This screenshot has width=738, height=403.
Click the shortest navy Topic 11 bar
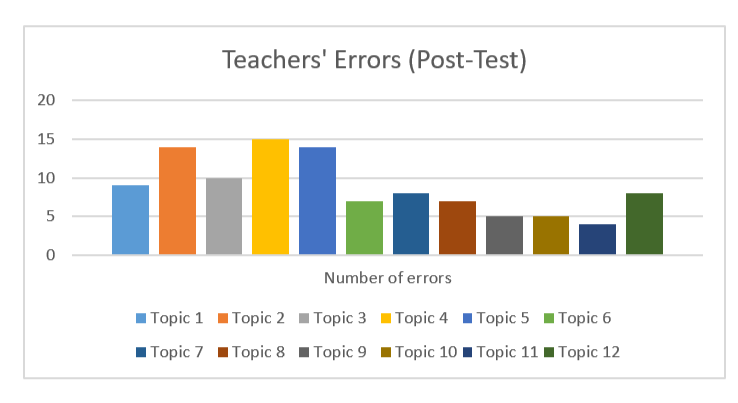coord(597,240)
